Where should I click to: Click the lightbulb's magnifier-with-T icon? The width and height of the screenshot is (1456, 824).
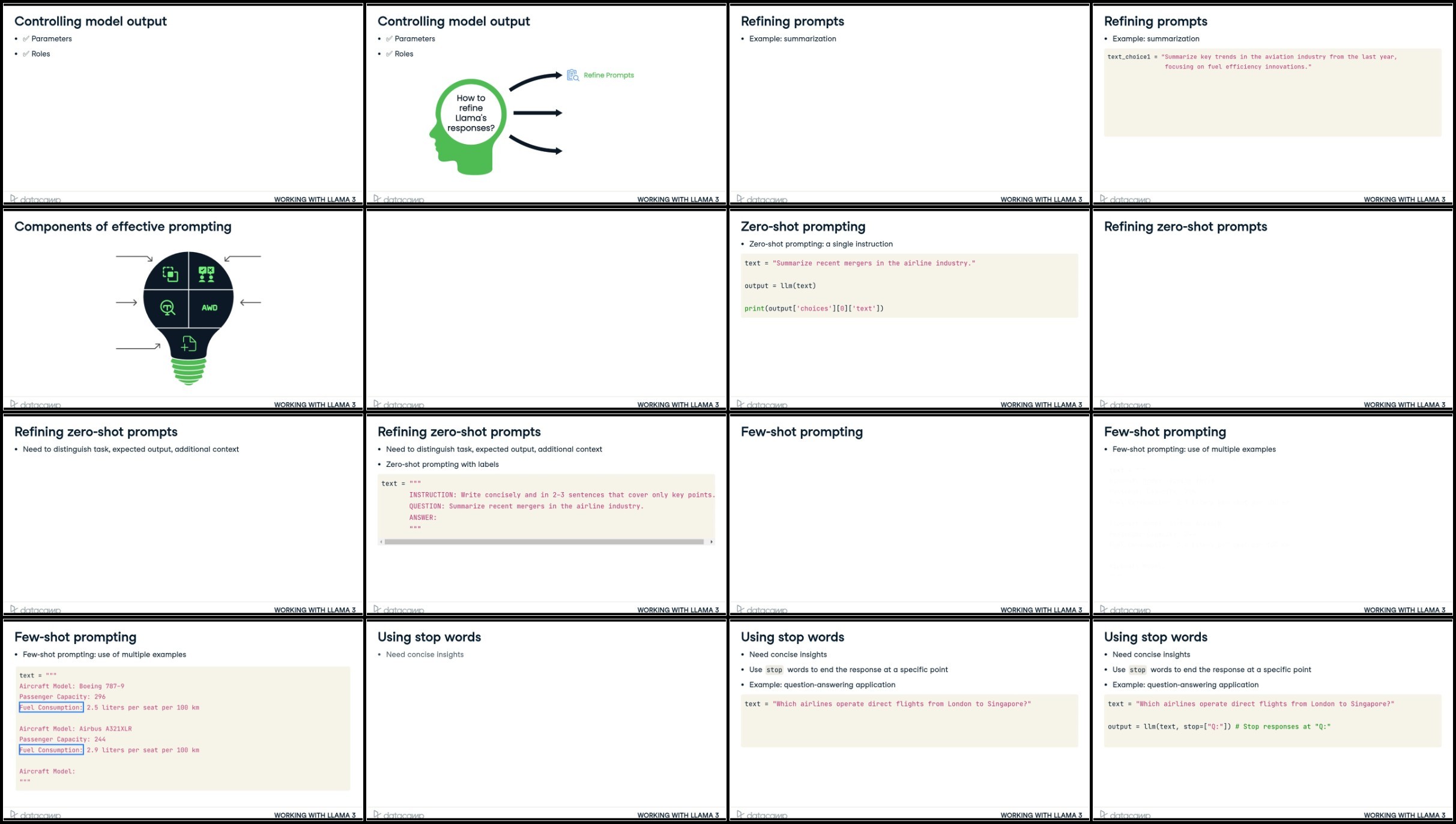tap(168, 308)
